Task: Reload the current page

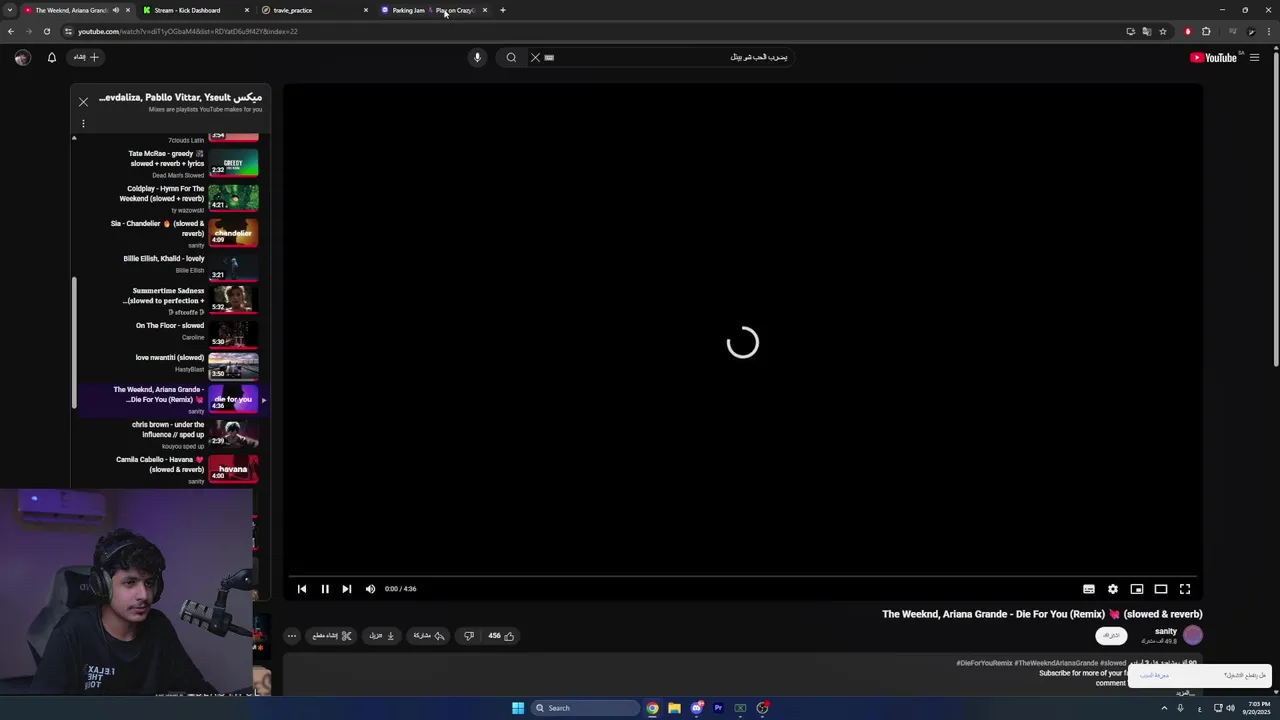Action: tap(46, 31)
